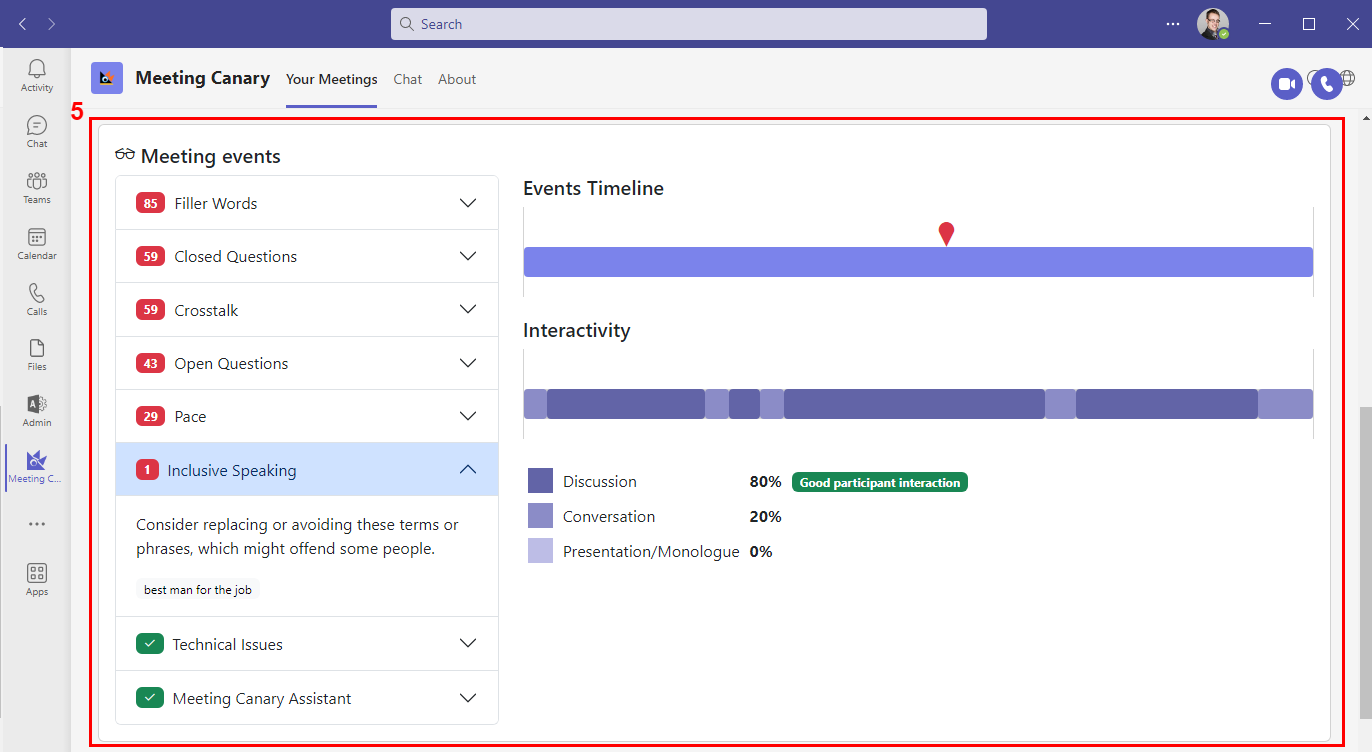Open the About tab
1372x752 pixels.
click(457, 79)
